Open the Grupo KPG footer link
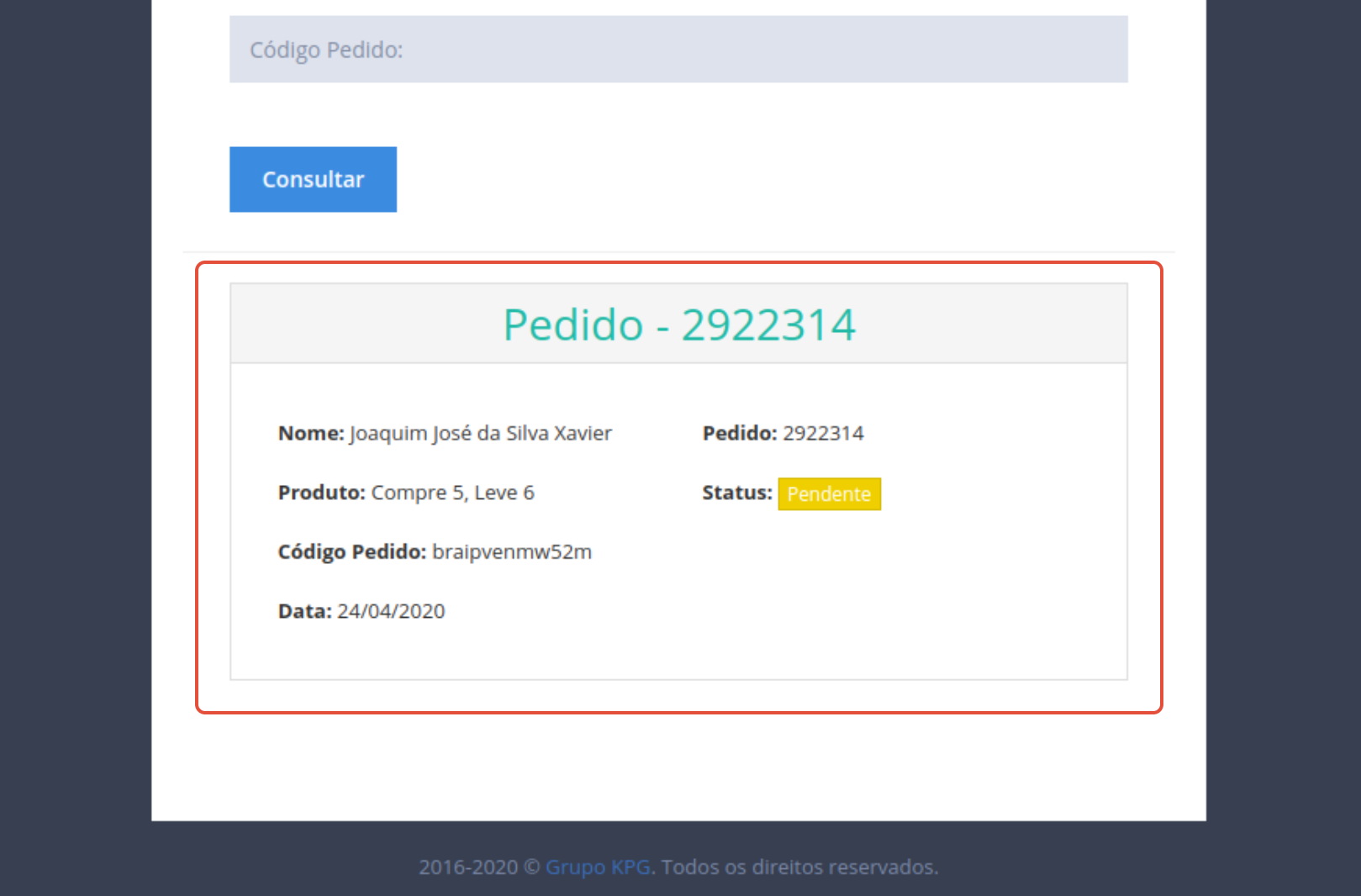Image resolution: width=1361 pixels, height=896 pixels. coord(598,867)
